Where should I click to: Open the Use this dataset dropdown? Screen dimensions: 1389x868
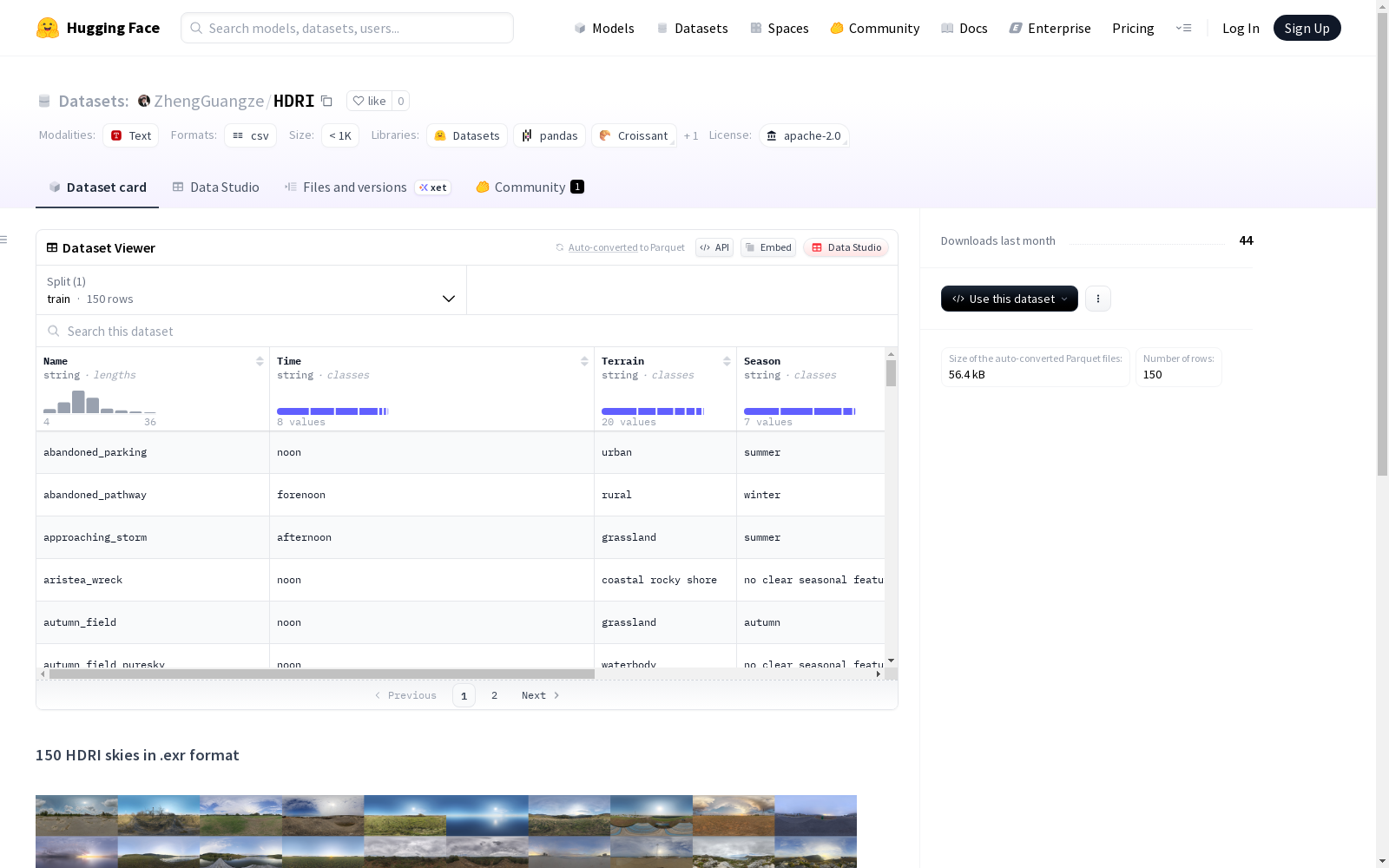[1010, 299]
